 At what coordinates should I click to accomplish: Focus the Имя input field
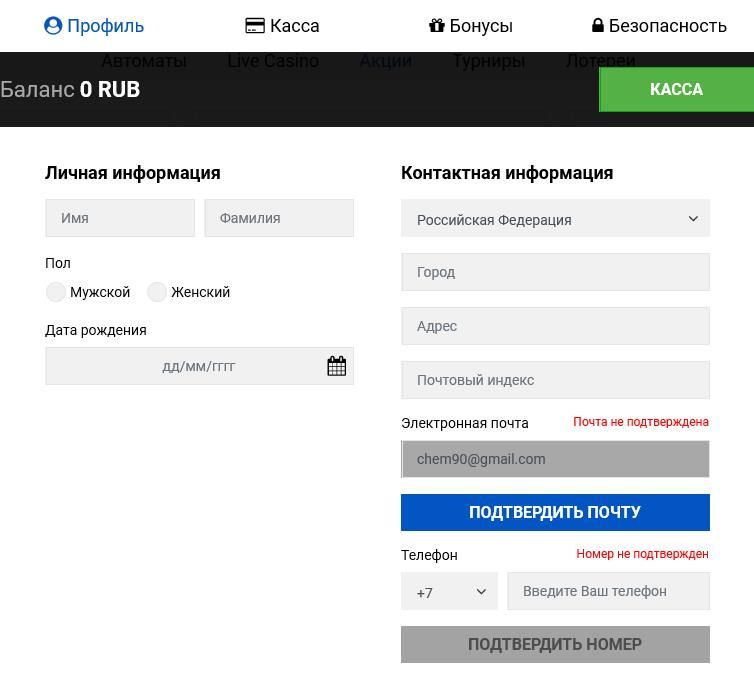[120, 218]
